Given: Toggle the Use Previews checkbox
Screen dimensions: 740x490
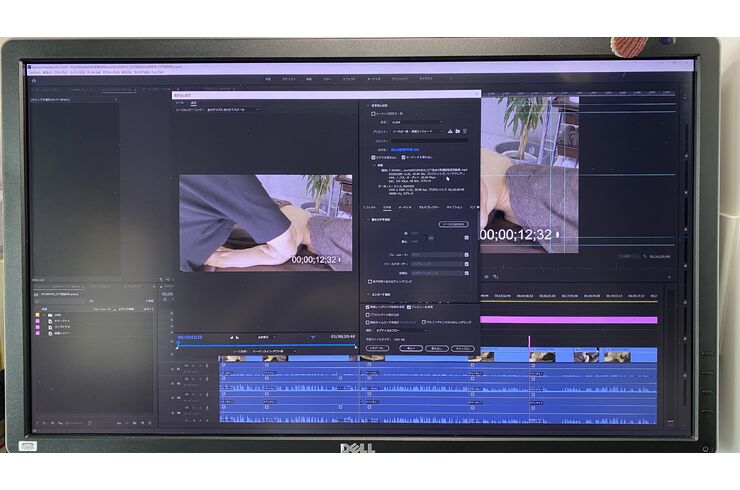Looking at the screenshot, I should pyautogui.click(x=409, y=307).
